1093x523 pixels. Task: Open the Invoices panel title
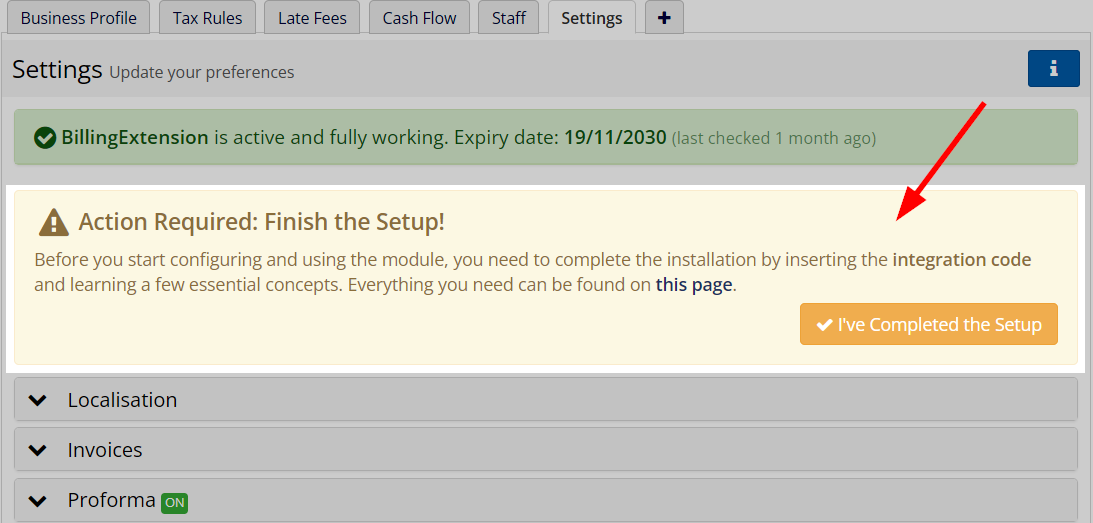(105, 450)
